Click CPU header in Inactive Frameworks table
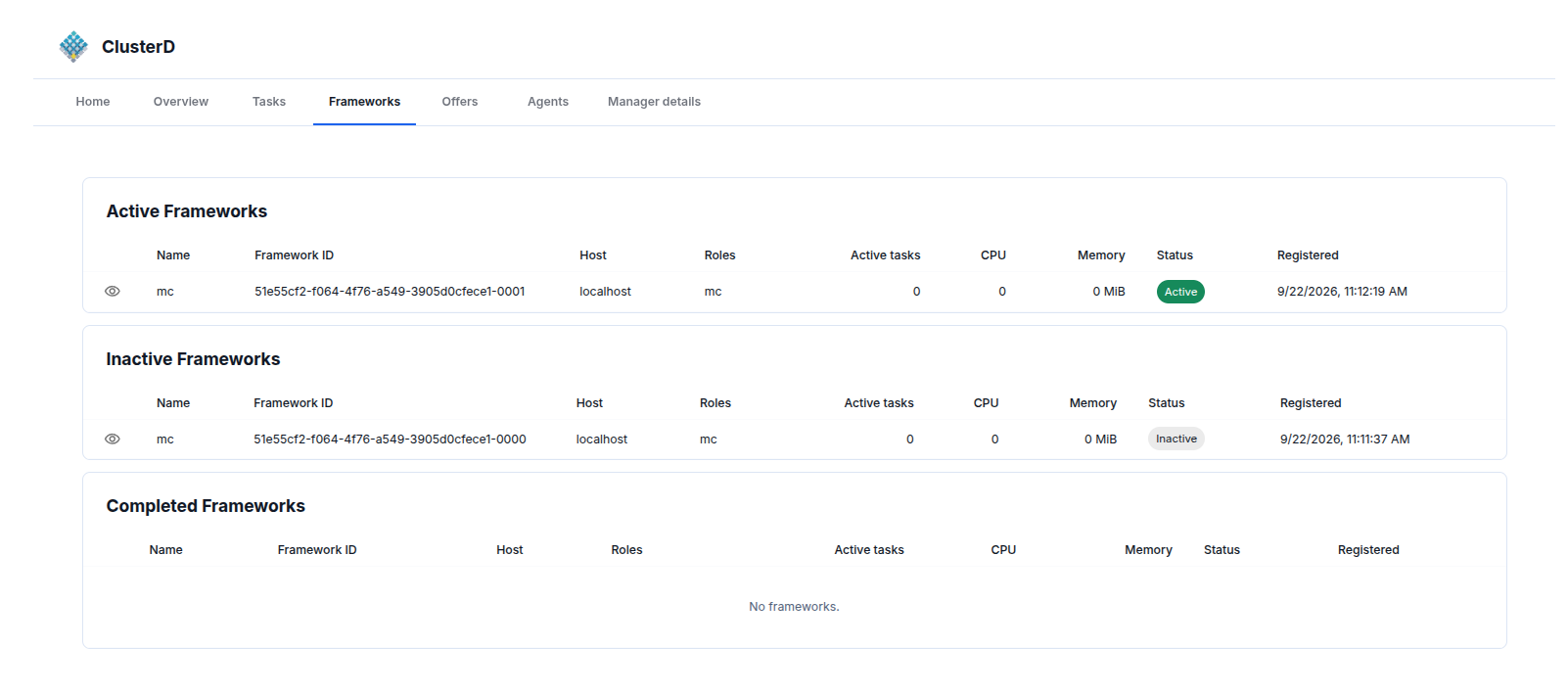1568x694 pixels. [986, 403]
